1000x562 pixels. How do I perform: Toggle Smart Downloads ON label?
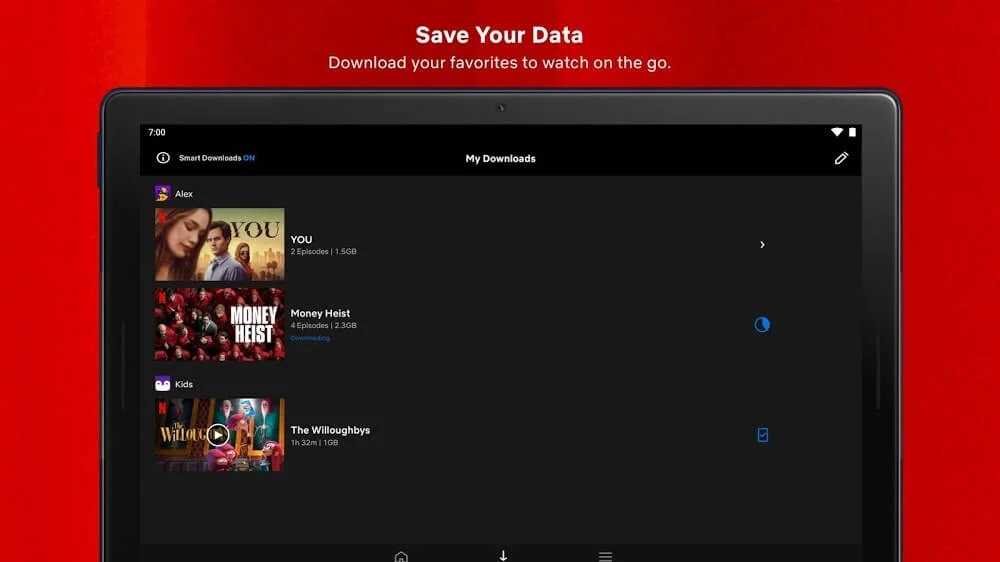point(217,158)
